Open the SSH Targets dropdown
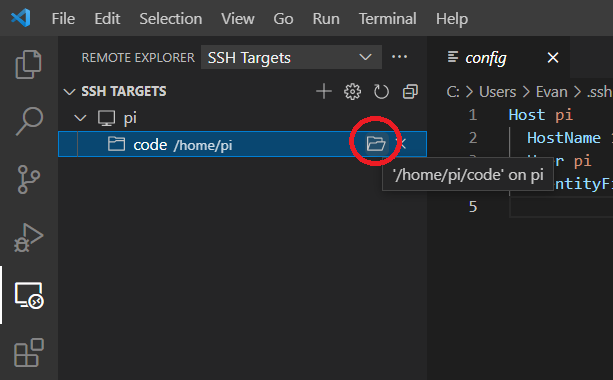613x380 pixels. (x=291, y=57)
